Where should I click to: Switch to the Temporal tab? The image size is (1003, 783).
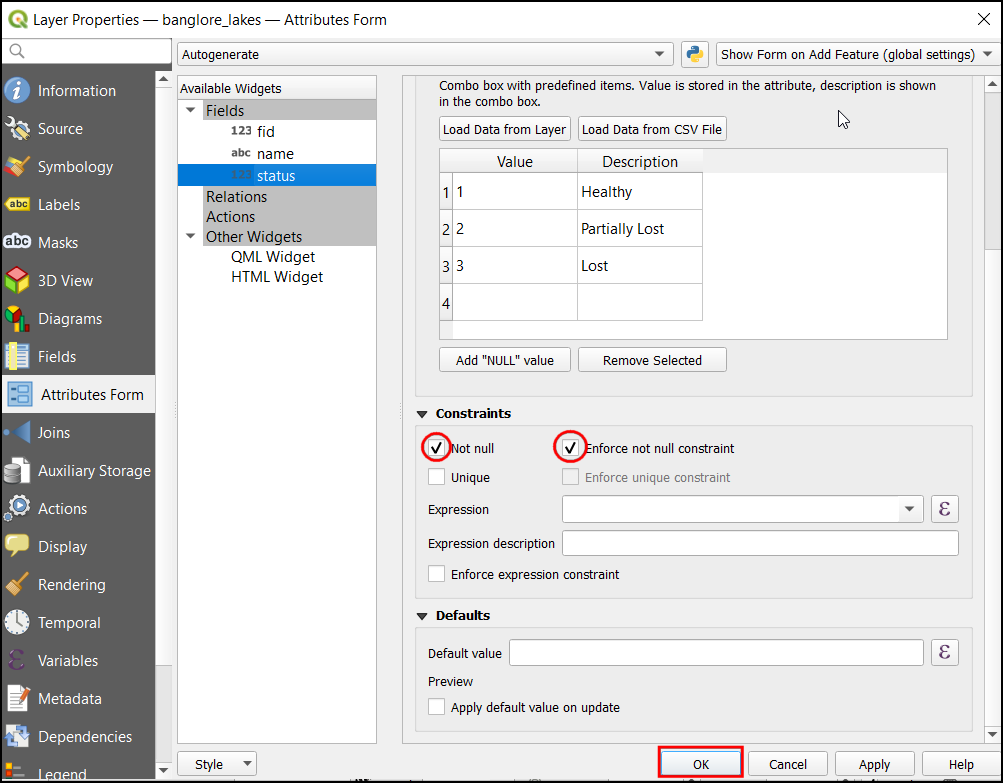point(78,622)
